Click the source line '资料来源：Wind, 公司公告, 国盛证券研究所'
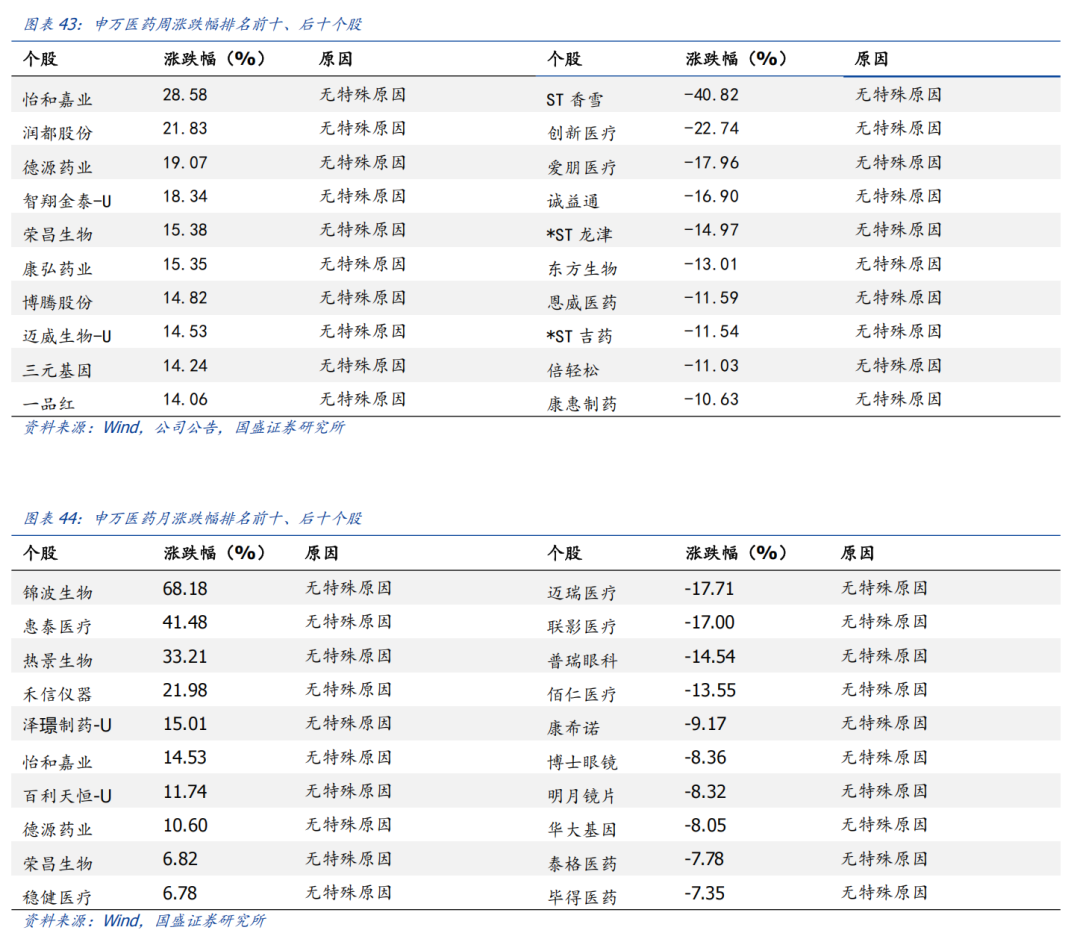Screen dimensions: 1080x942 pos(183,428)
